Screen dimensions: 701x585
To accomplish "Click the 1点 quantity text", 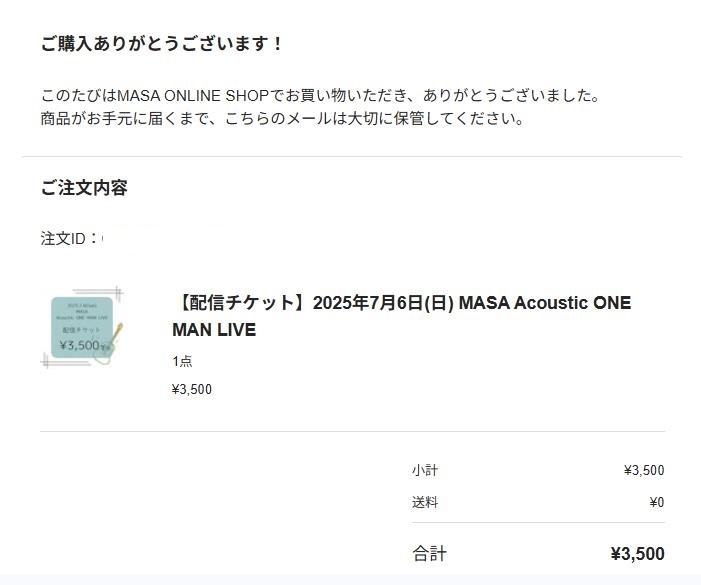I will tap(182, 362).
